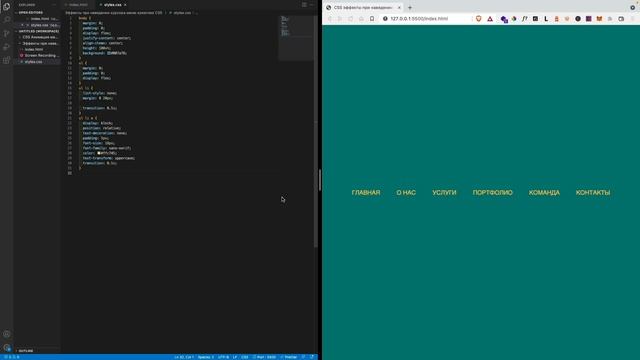The width and height of the screenshot is (640, 360).
Task: Click the Spaces indentation setting in status bar
Action: [205, 357]
